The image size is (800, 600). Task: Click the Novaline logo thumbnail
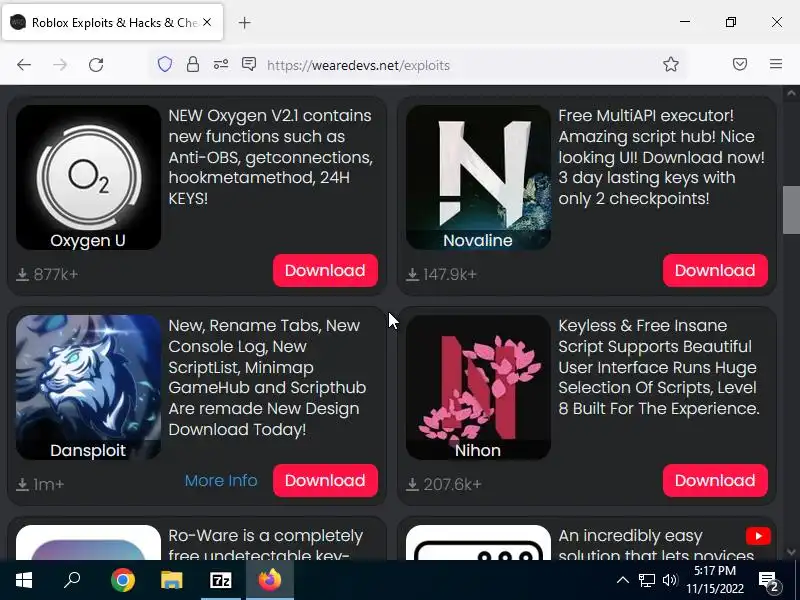tap(478, 178)
